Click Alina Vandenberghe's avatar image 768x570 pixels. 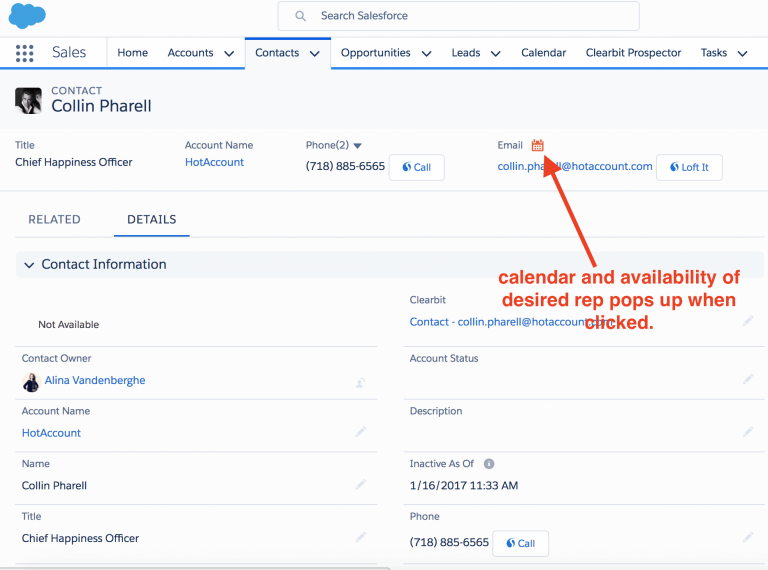[x=31, y=382]
